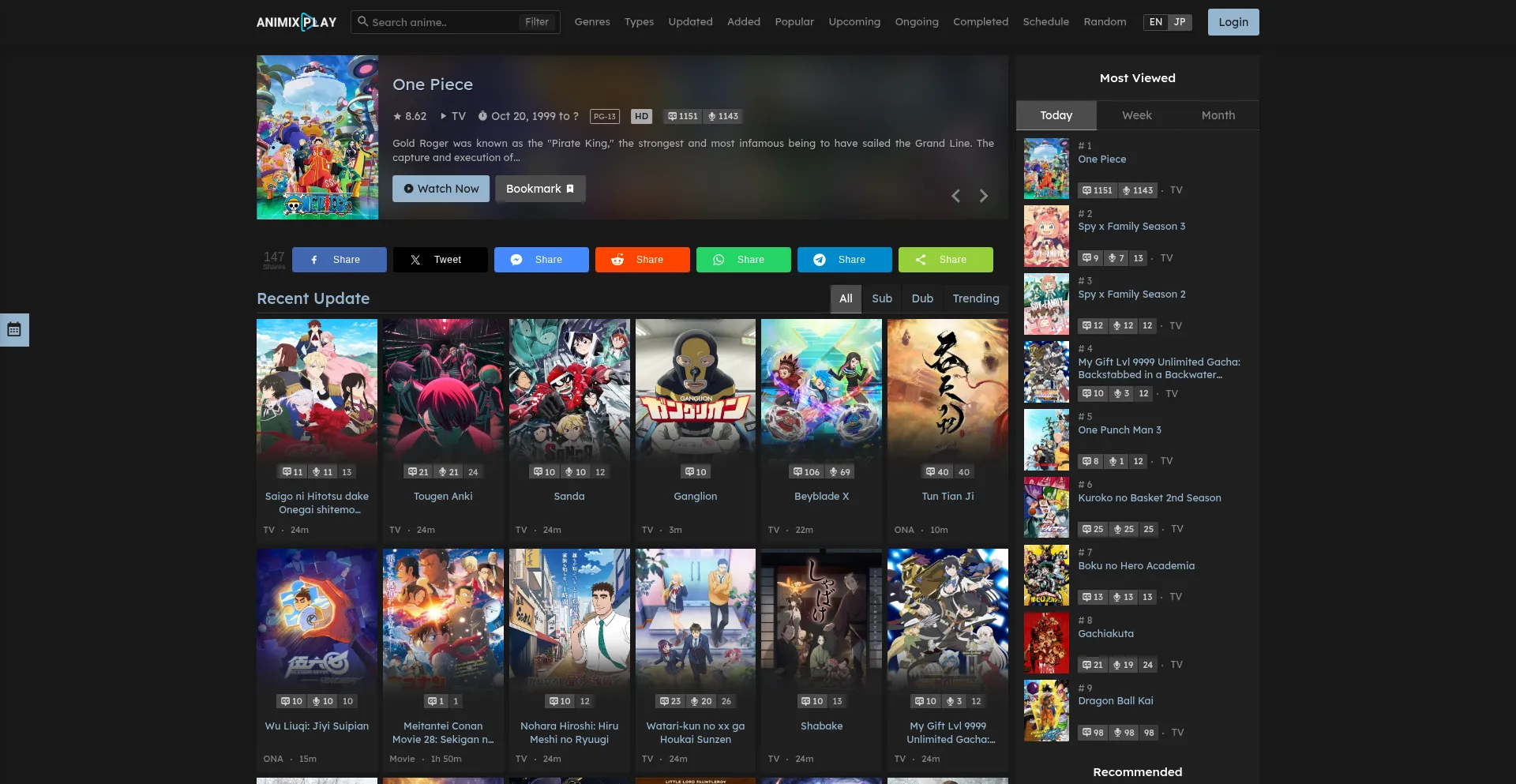This screenshot has height=784, width=1516.
Task: Share on Reddit via its icon
Action: 617,259
